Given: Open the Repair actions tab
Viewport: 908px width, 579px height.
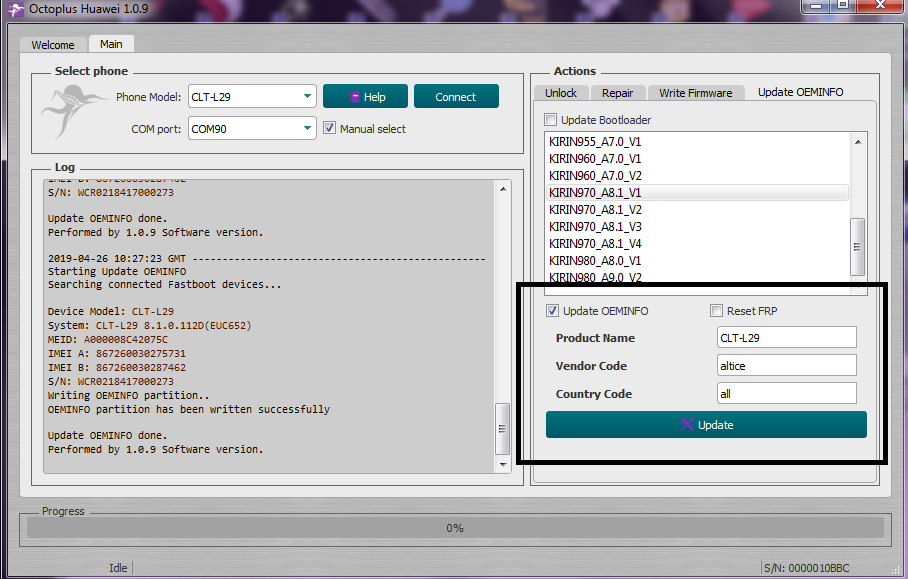Looking at the screenshot, I should 617,93.
